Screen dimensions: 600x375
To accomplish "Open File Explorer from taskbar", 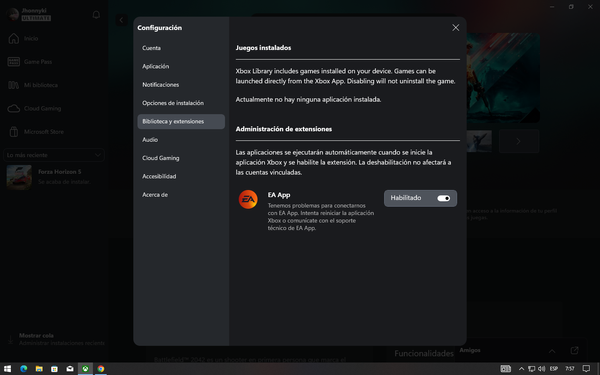I will [39, 369].
